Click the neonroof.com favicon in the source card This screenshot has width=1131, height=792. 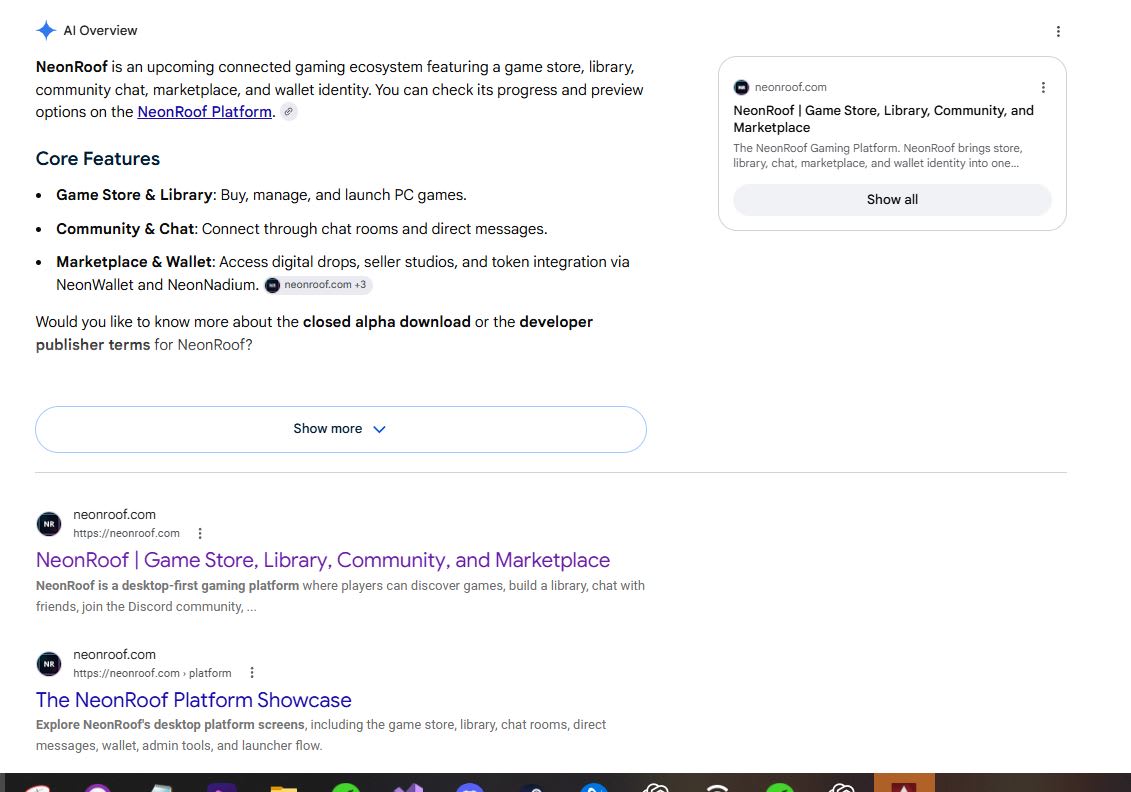tap(741, 87)
